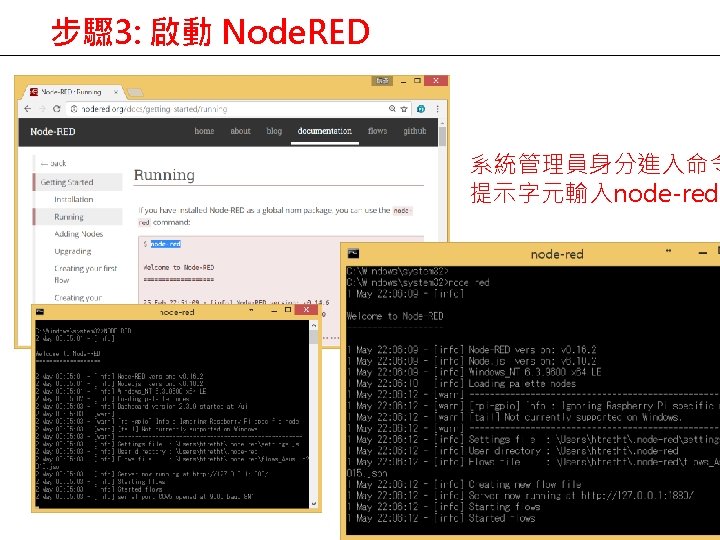Go back in the browser
720x540 pixels.
pos(28,109)
